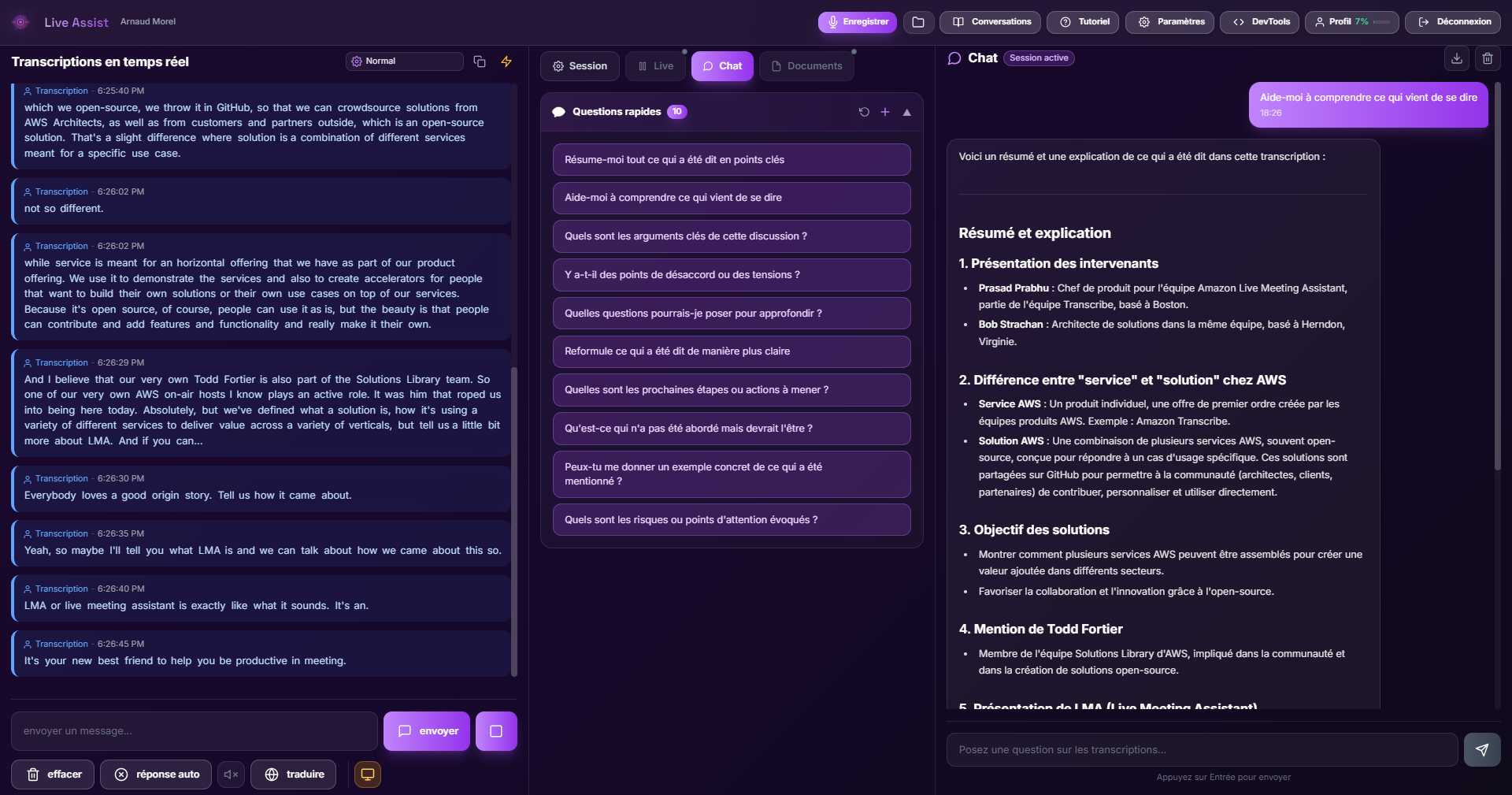Switch to the Documents tab

click(x=806, y=66)
